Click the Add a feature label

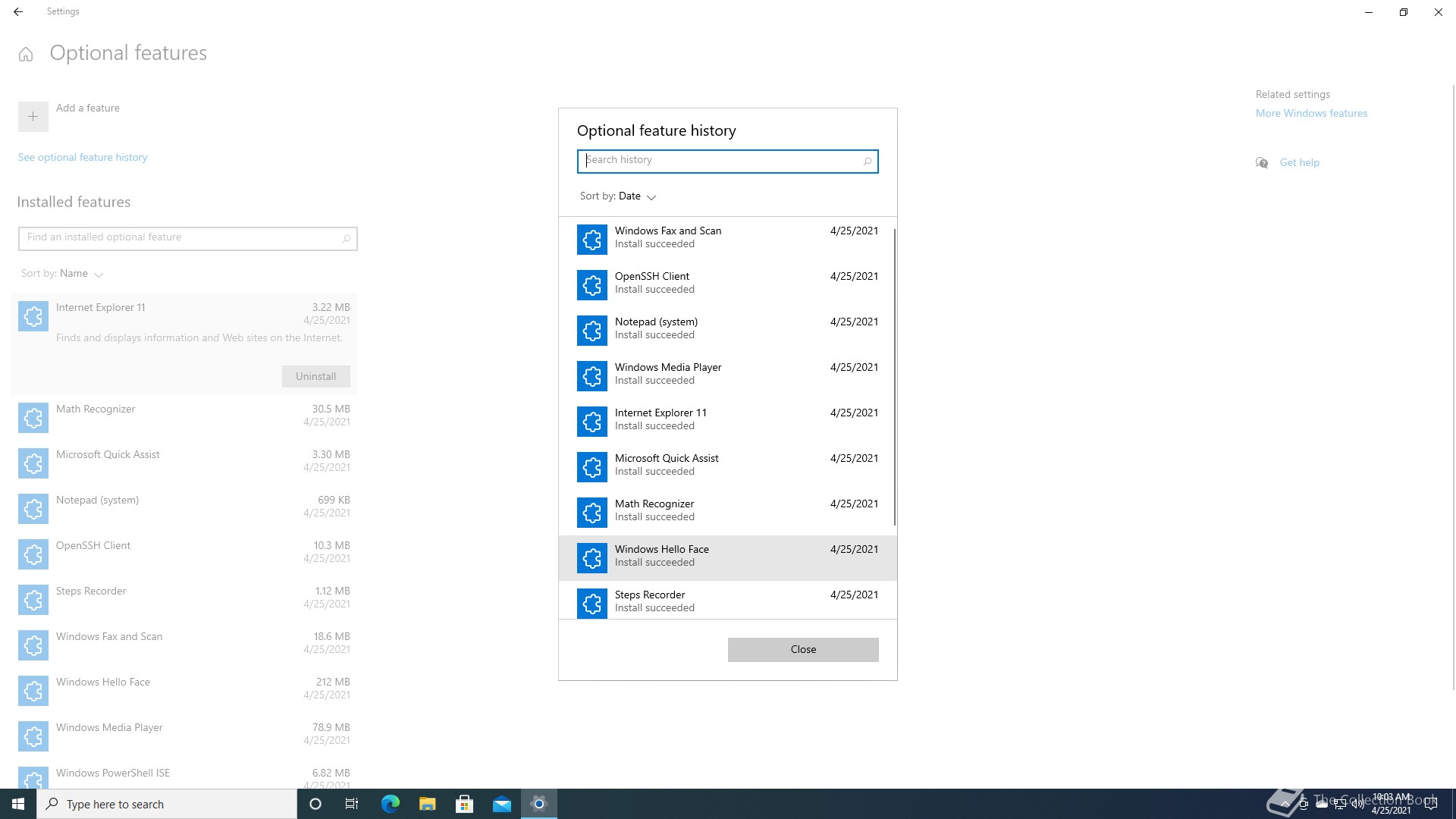coord(87,108)
